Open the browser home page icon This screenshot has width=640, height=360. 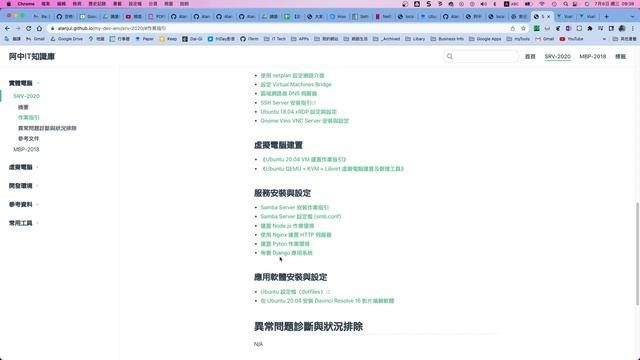click(x=39, y=28)
